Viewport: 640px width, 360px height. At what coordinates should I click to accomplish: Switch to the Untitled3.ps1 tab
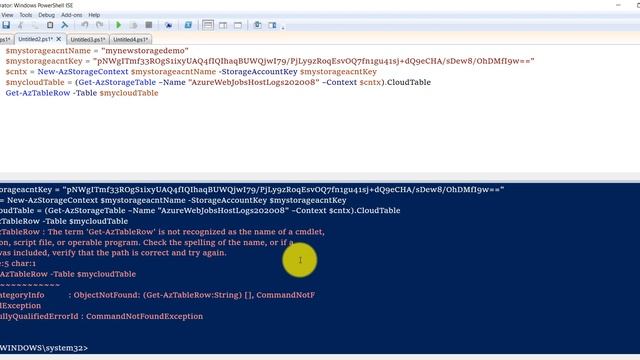(88, 40)
